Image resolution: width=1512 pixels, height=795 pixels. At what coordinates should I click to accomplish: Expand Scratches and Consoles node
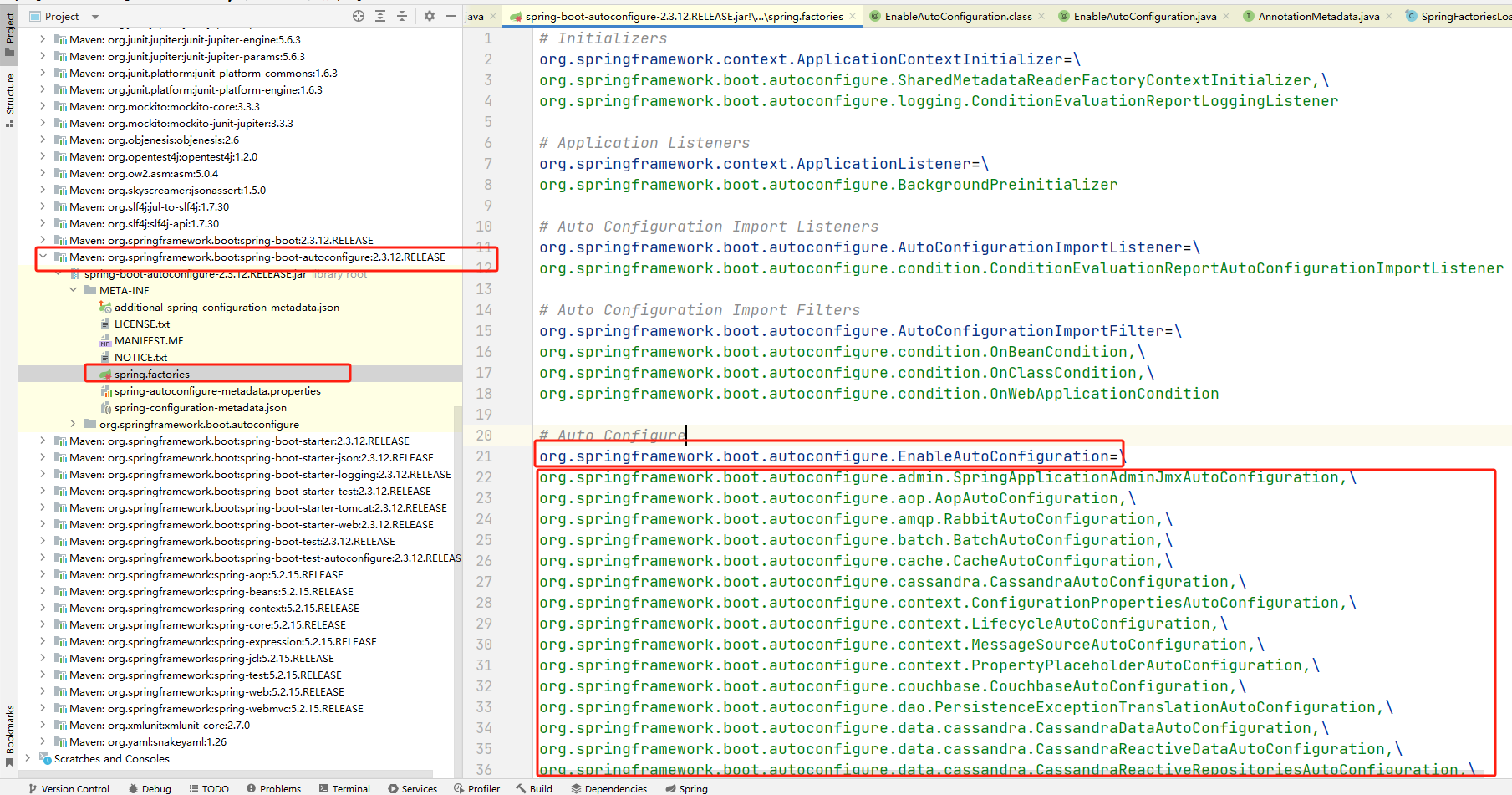click(28, 758)
